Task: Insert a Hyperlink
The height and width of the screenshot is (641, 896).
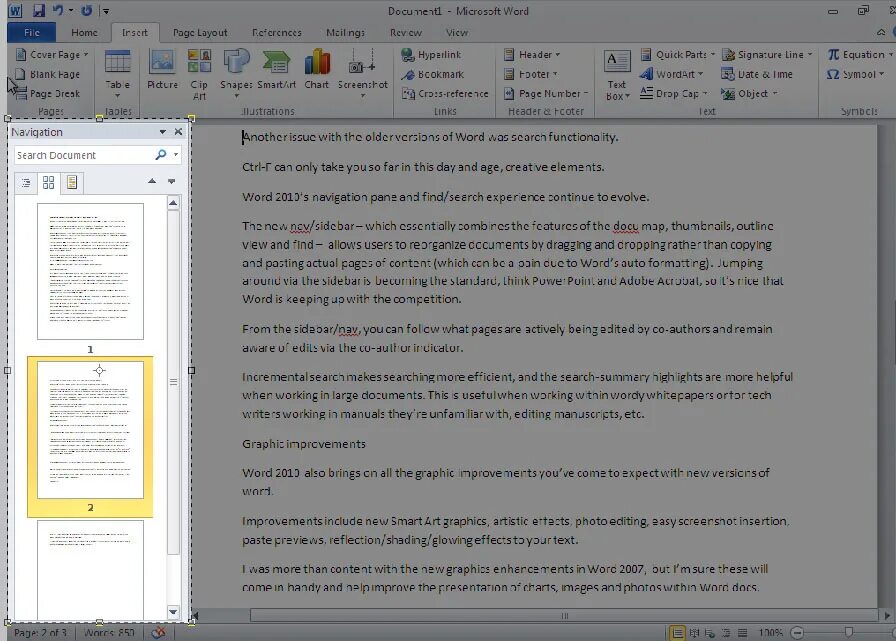Action: [x=431, y=54]
